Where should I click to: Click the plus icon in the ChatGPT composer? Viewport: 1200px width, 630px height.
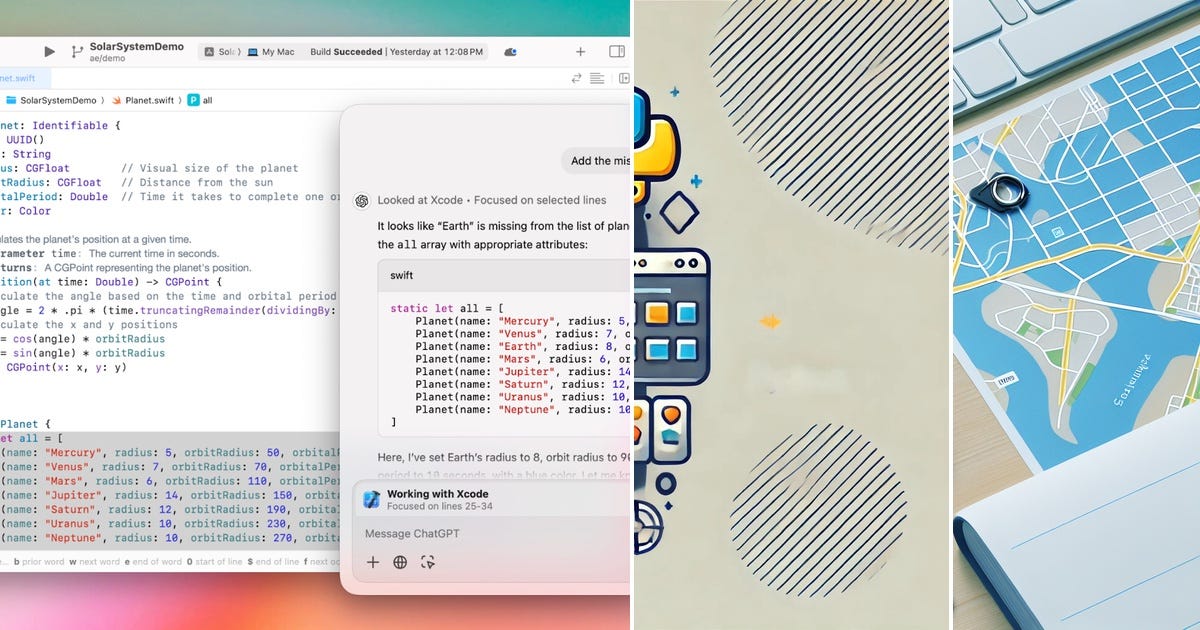coord(372,563)
